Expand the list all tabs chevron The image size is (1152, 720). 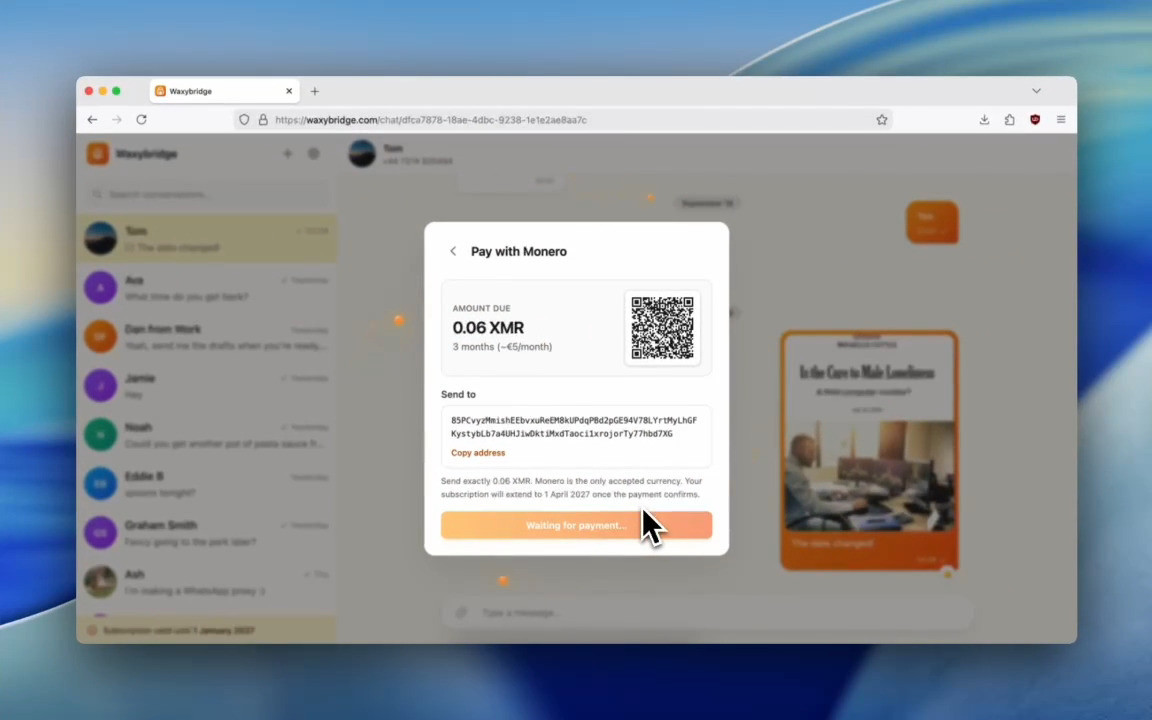pyautogui.click(x=1036, y=91)
